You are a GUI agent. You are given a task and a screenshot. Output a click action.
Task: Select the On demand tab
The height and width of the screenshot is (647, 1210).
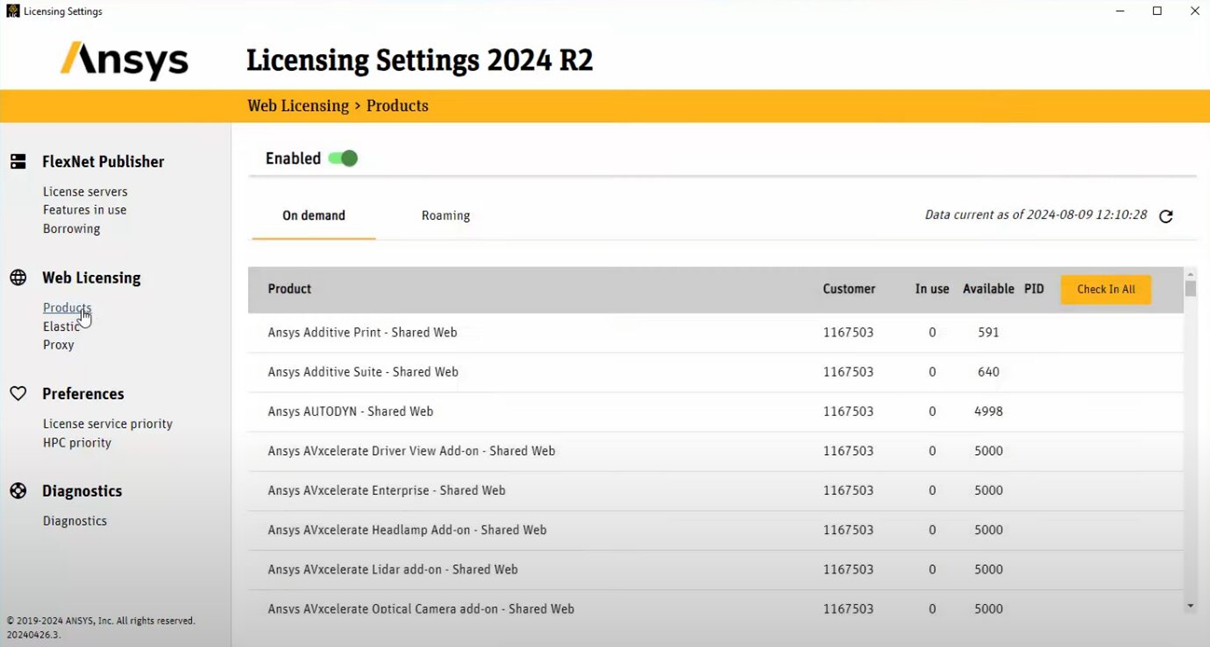(x=313, y=215)
